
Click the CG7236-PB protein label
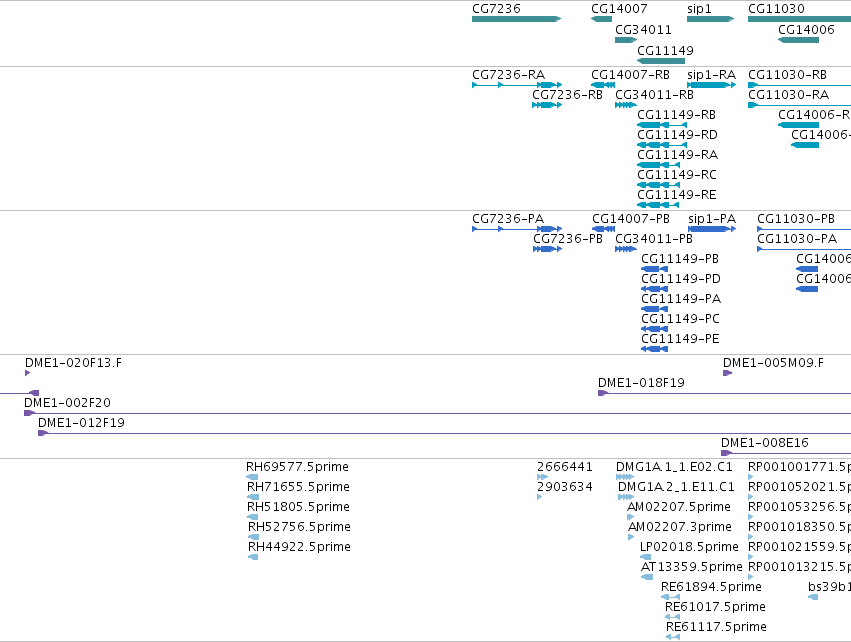(568, 239)
